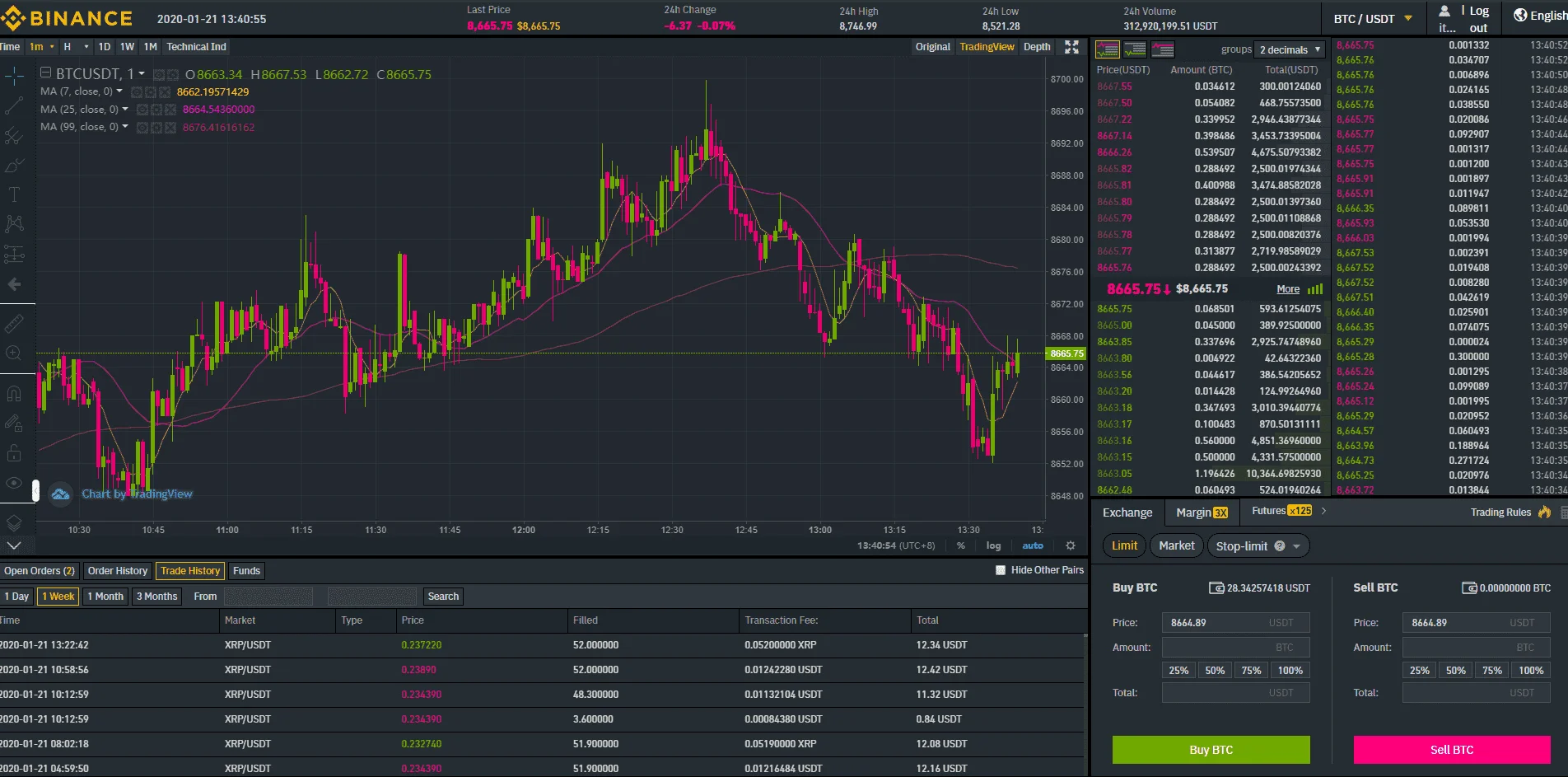Select the ruler measure tool

[14, 324]
